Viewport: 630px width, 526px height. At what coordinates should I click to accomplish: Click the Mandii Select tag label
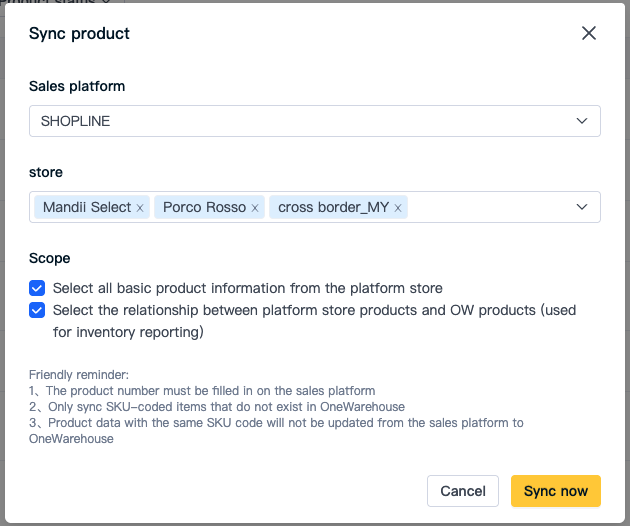pos(87,207)
